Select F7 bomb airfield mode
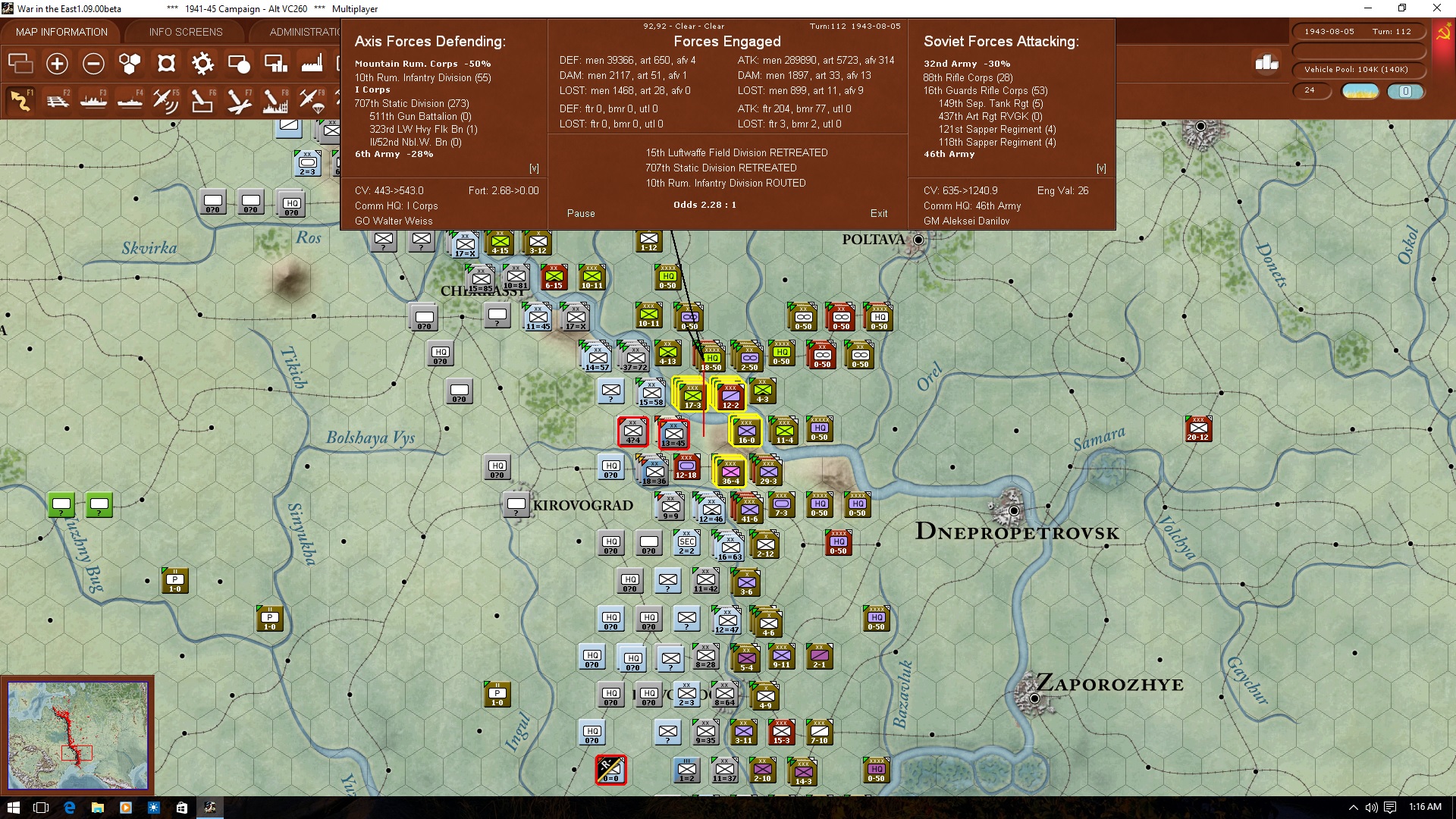Screen dimensions: 1456x819 [x=239, y=100]
